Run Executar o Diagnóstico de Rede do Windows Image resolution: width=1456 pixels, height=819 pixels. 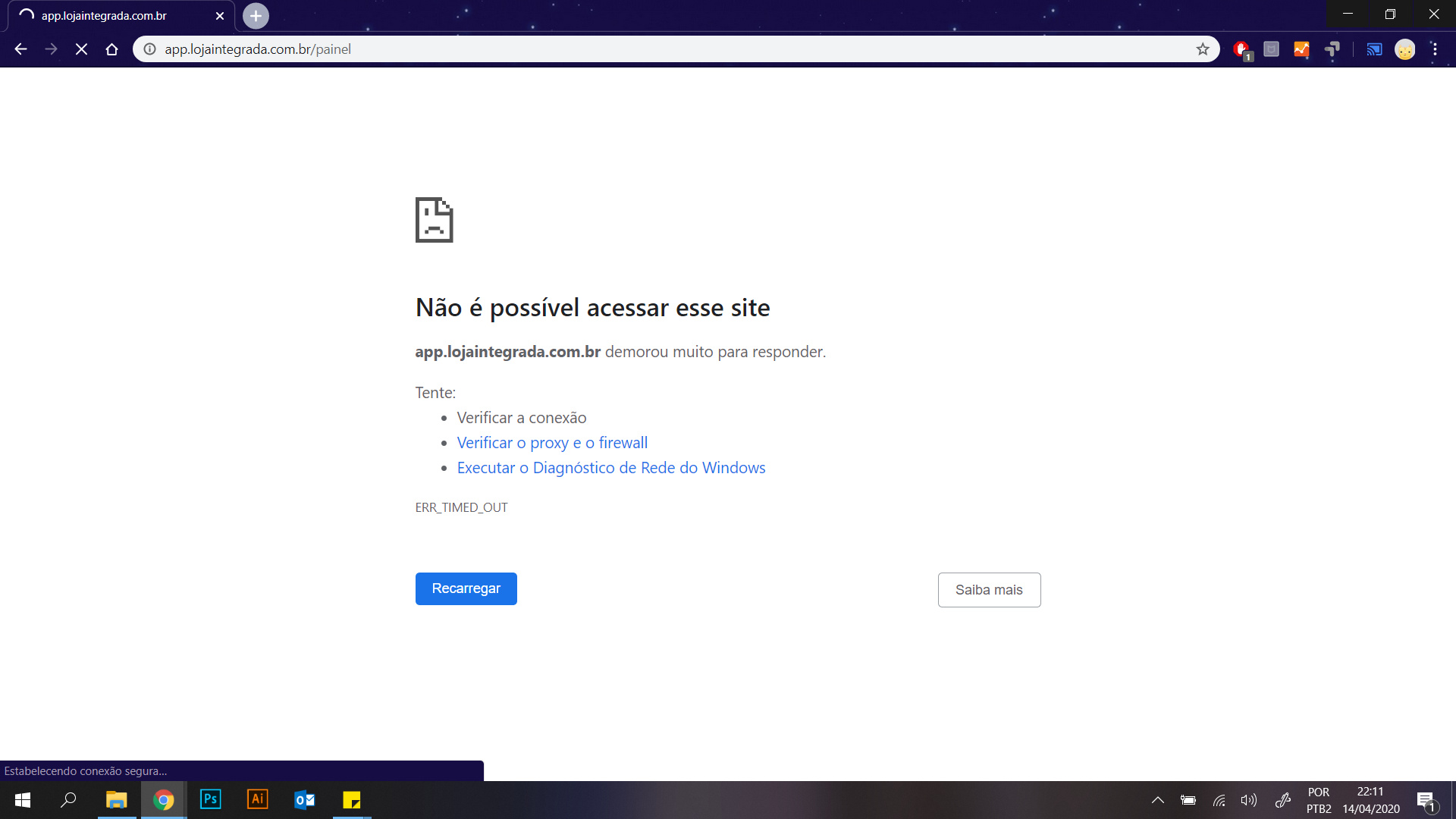tap(611, 468)
